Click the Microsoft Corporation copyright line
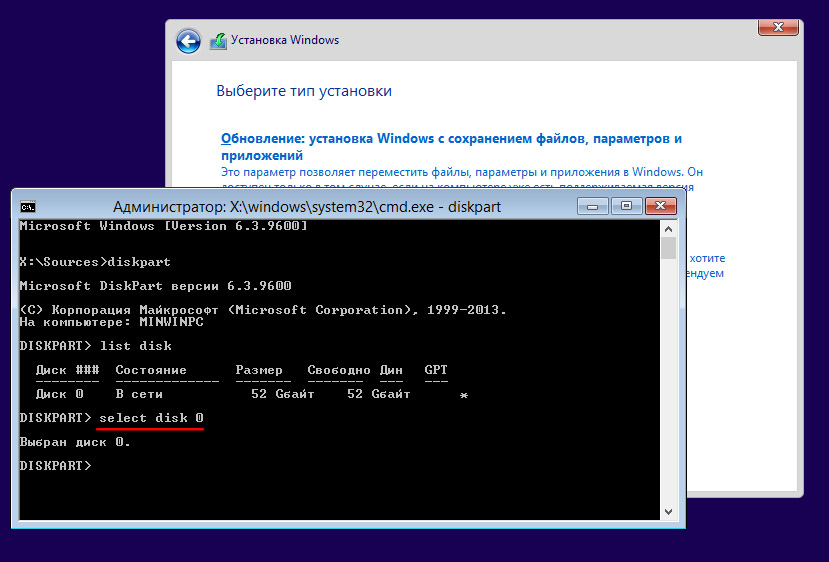The image size is (829, 562). point(263,310)
